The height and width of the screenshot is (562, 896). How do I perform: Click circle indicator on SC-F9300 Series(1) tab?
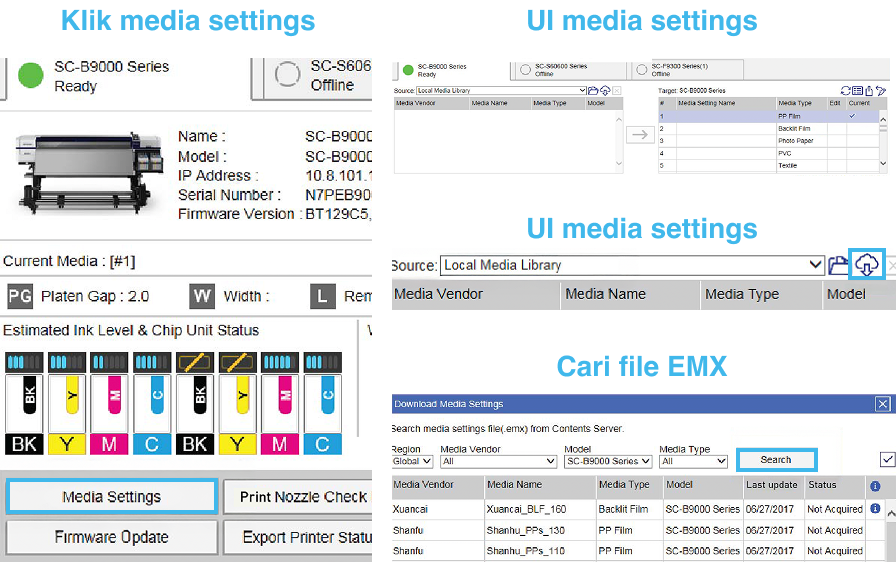click(x=642, y=70)
